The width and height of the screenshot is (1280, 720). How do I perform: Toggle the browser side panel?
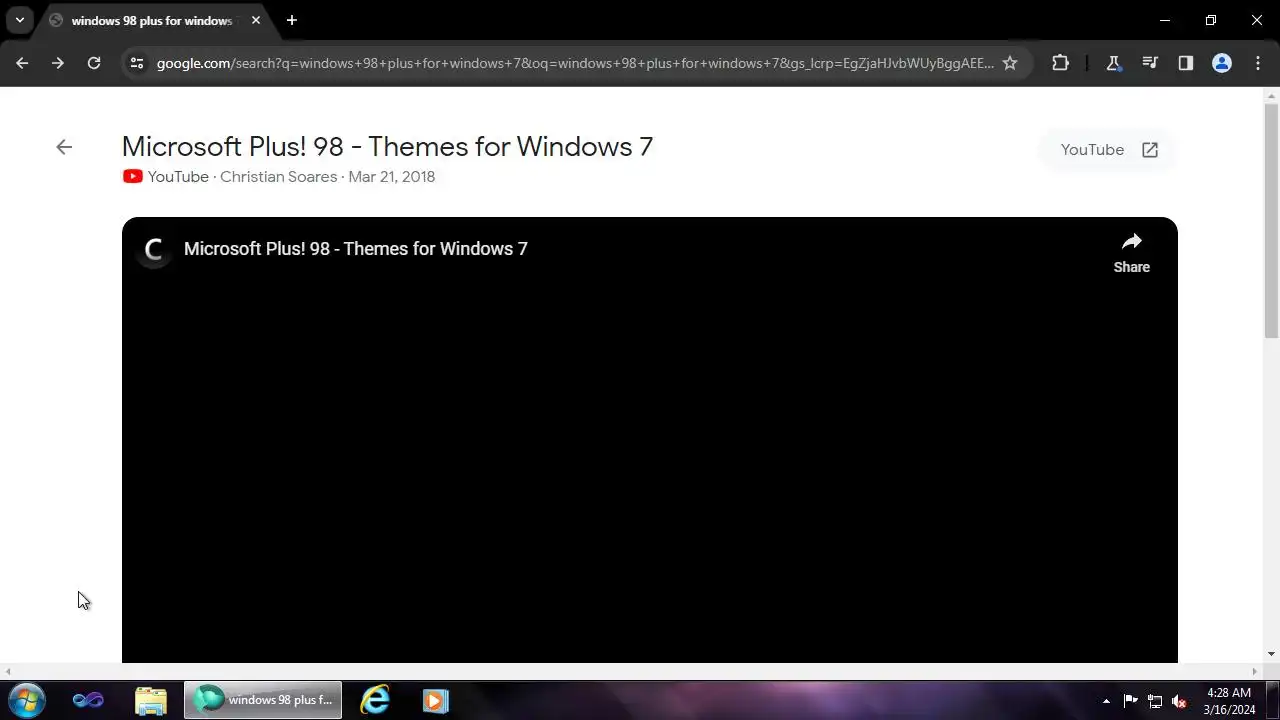pyautogui.click(x=1186, y=63)
